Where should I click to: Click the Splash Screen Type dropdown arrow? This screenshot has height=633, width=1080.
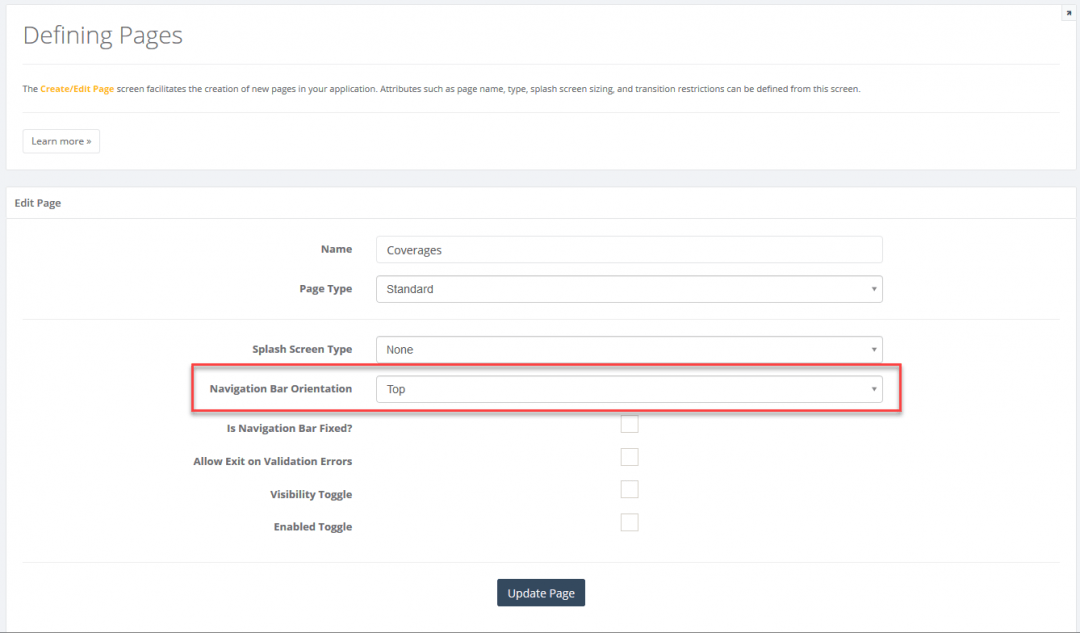[x=873, y=350]
